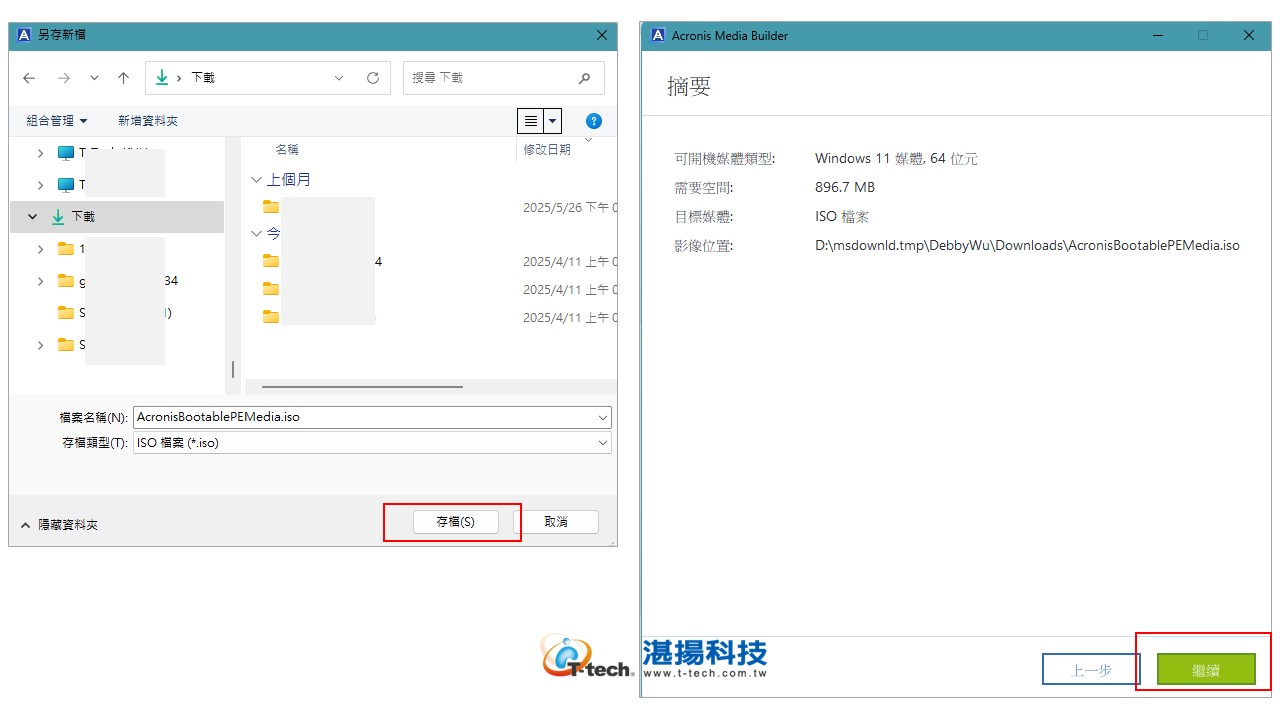Toggle 隱藏資料夾 at bottom left
The height and width of the screenshot is (720, 1280).
(60, 524)
